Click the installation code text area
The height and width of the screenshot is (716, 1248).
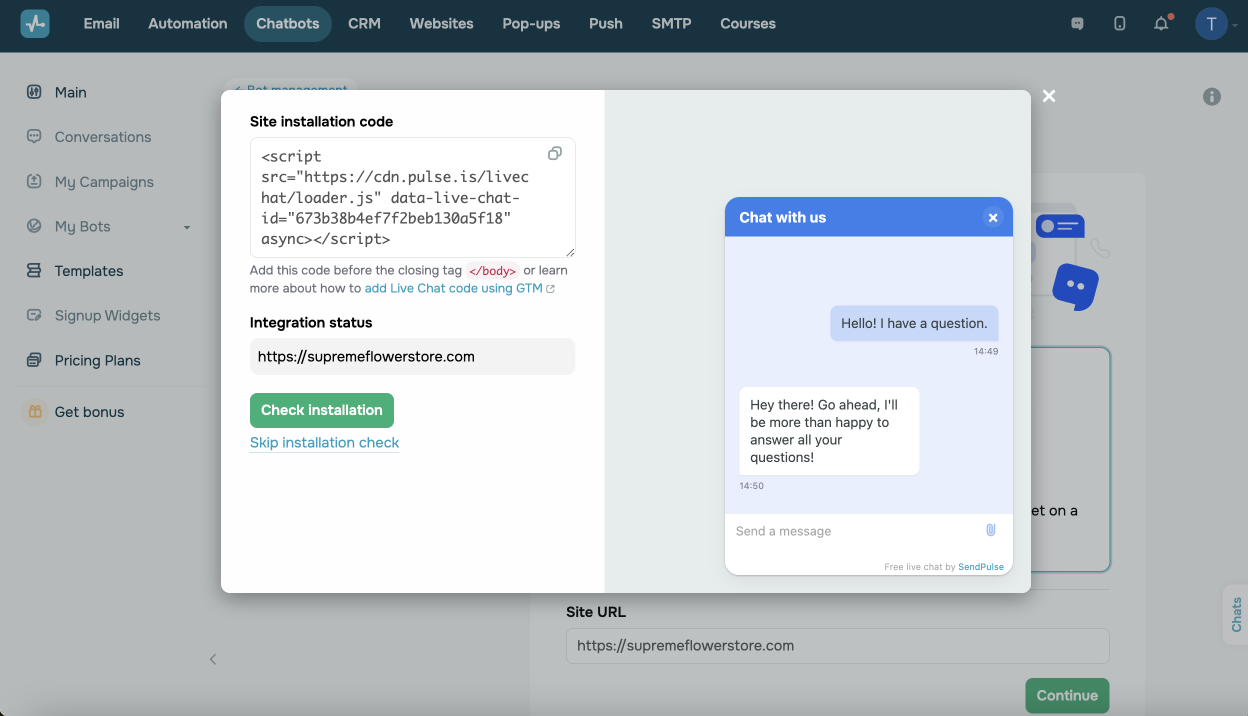pyautogui.click(x=413, y=198)
